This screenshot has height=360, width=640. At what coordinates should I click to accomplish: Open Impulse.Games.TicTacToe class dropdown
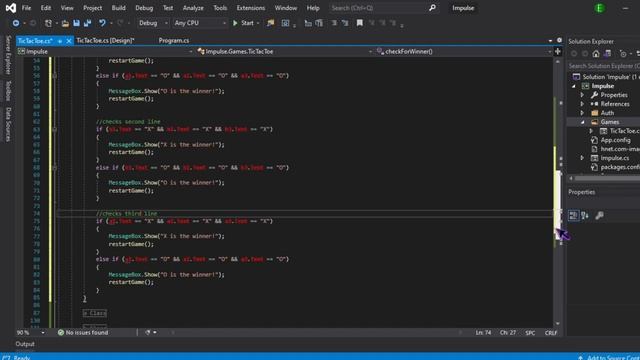(284, 51)
